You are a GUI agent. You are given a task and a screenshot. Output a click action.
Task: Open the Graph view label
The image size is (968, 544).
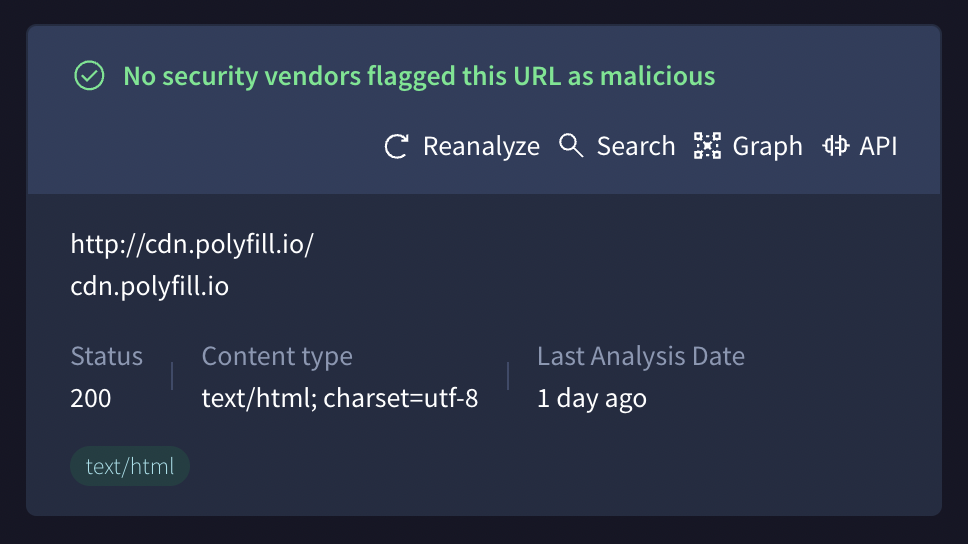[767, 147]
